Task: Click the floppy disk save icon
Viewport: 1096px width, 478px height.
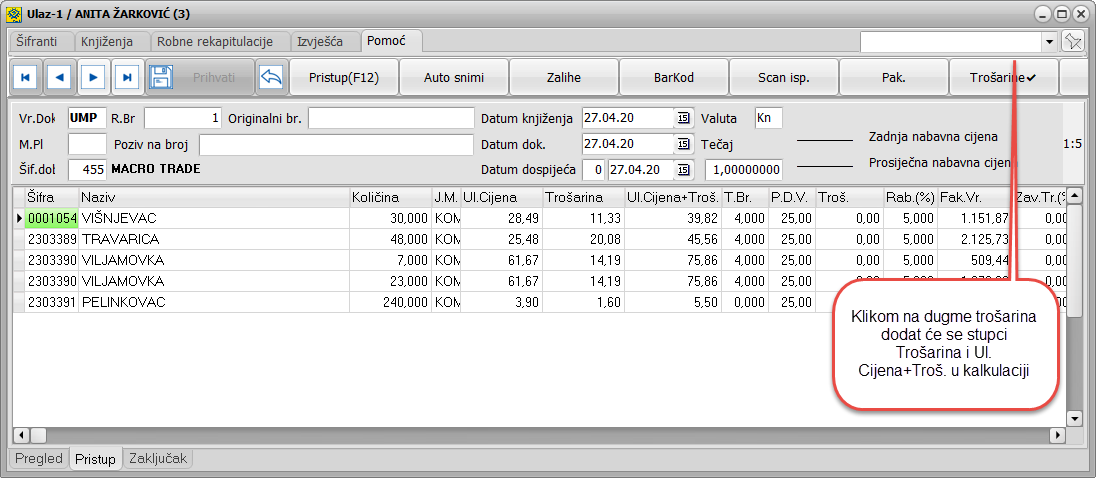Action: 161,77
